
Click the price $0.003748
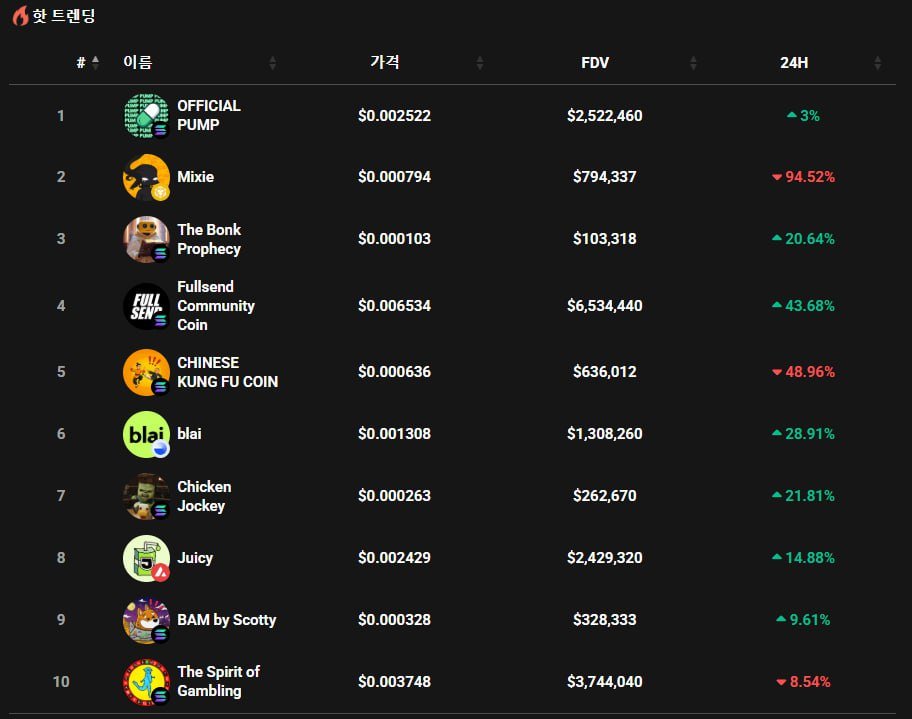394,682
